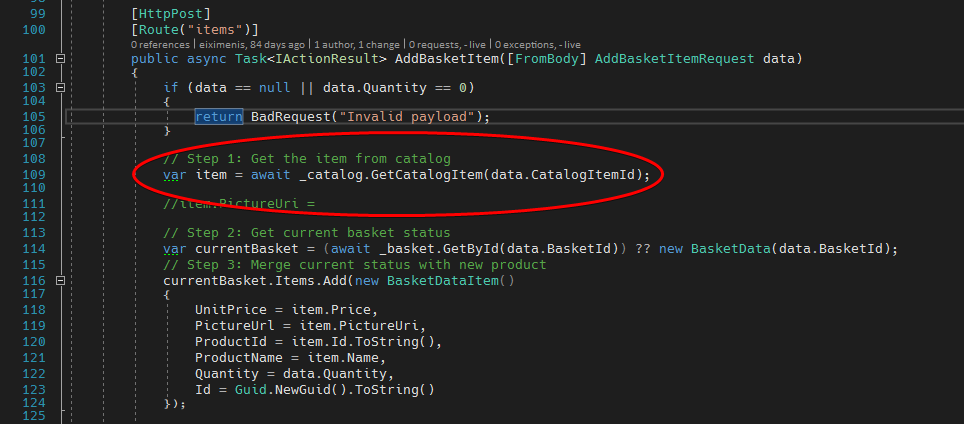Screen dimensions: 964x424
Task: Collapse the if block at line 103
Action: (x=60, y=88)
